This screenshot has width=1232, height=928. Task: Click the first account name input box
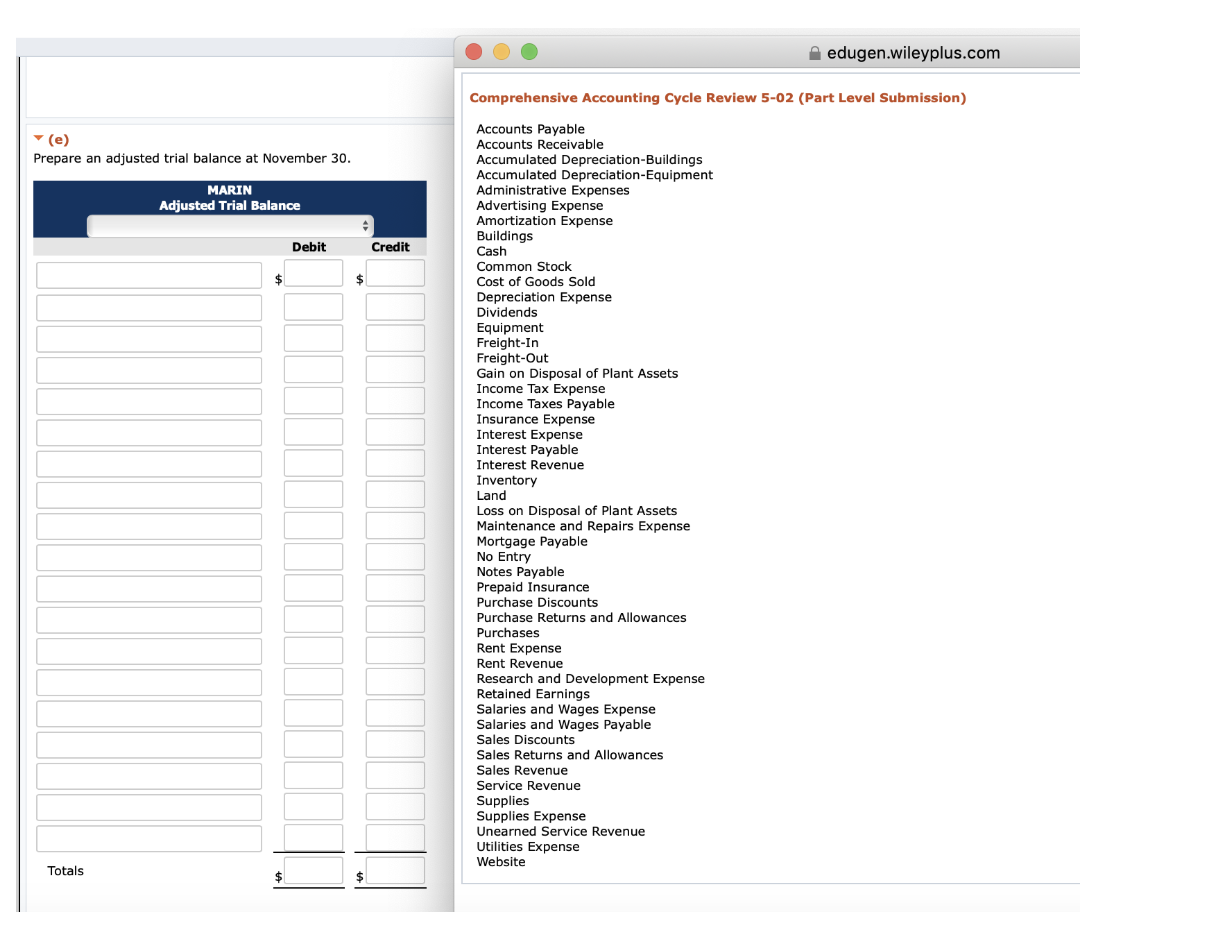[x=148, y=273]
